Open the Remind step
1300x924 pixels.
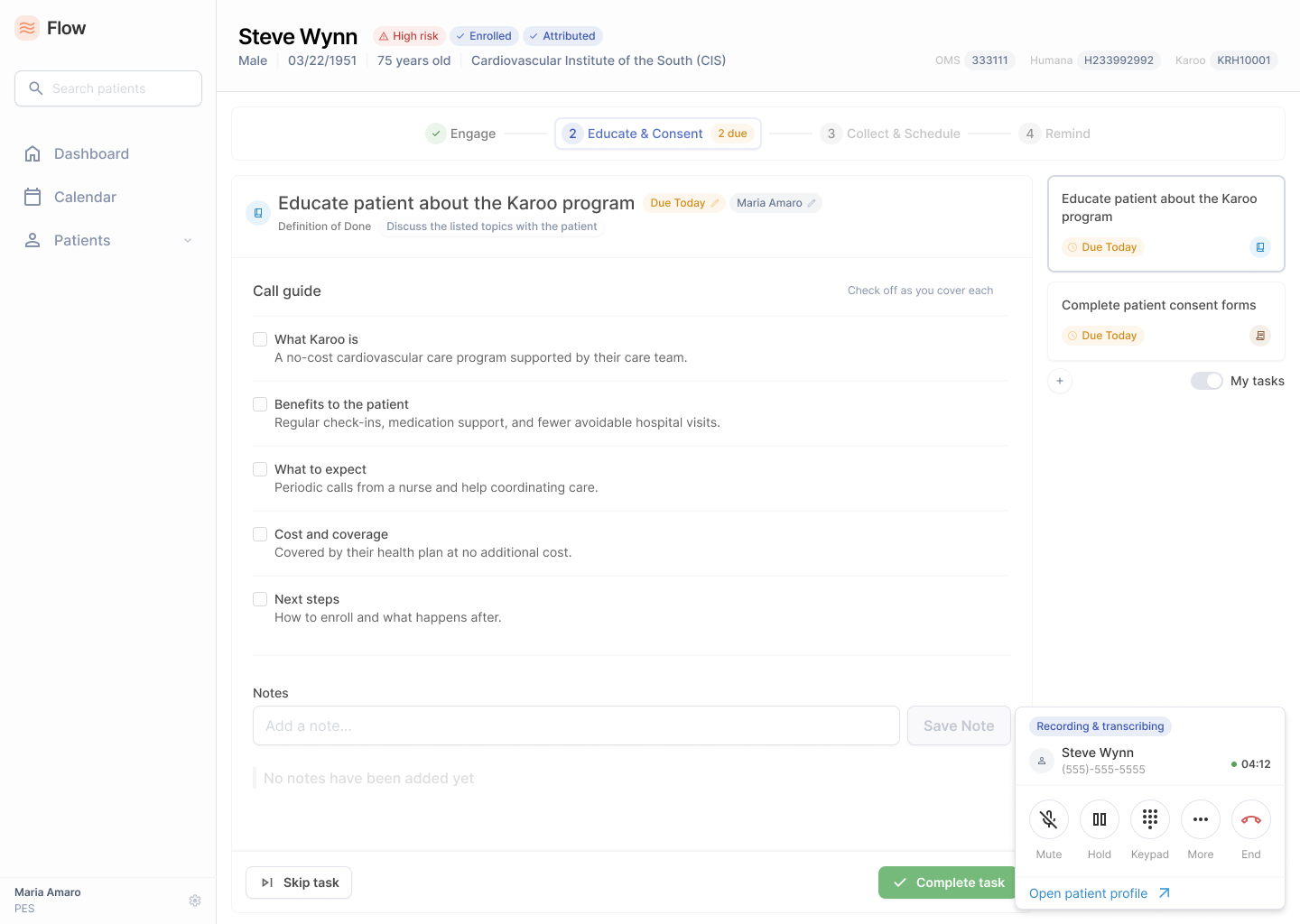point(1054,134)
